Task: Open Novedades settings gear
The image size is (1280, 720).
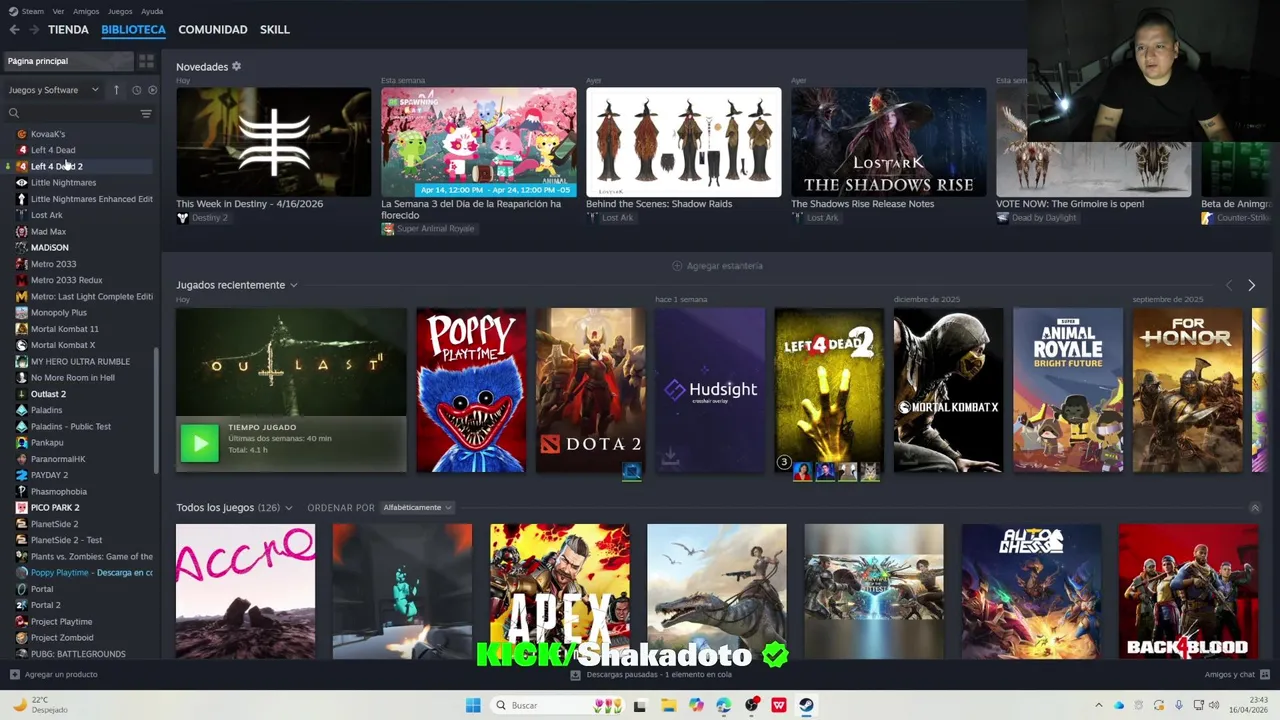Action: click(237, 66)
